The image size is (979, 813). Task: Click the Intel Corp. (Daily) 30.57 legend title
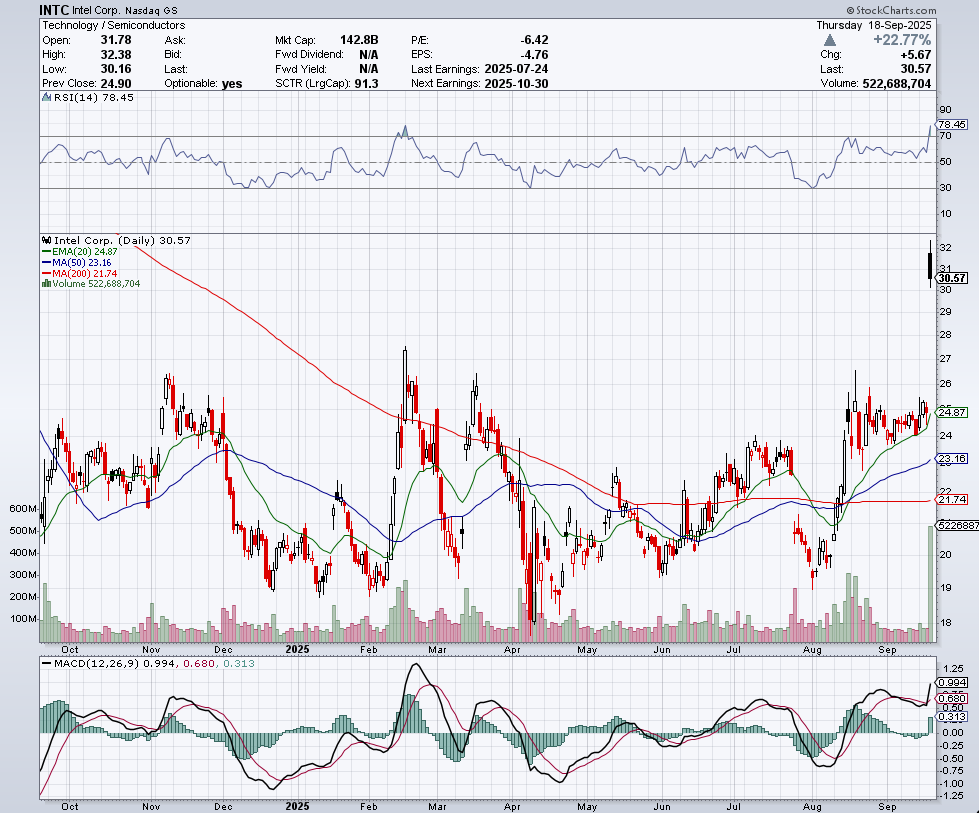coord(122,240)
